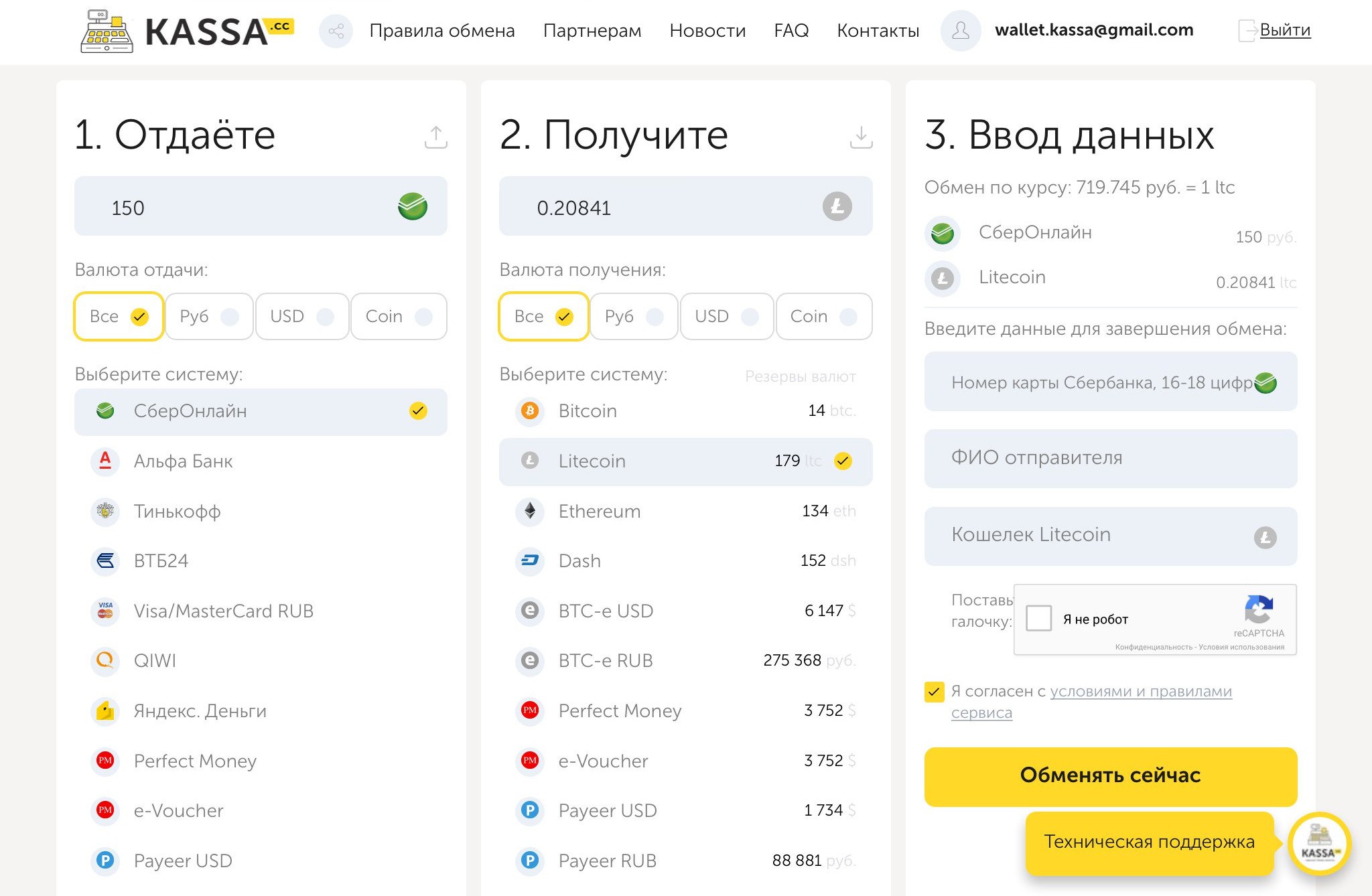Click the give amount field showing 150

(261, 206)
